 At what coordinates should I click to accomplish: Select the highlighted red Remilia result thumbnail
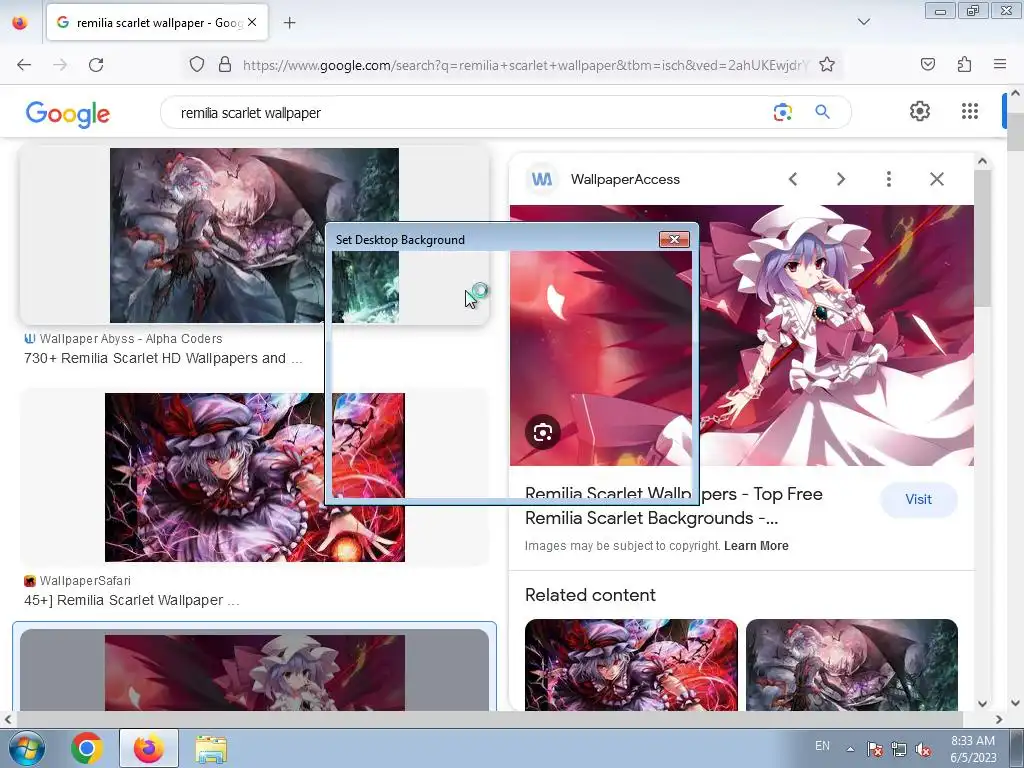click(x=255, y=672)
